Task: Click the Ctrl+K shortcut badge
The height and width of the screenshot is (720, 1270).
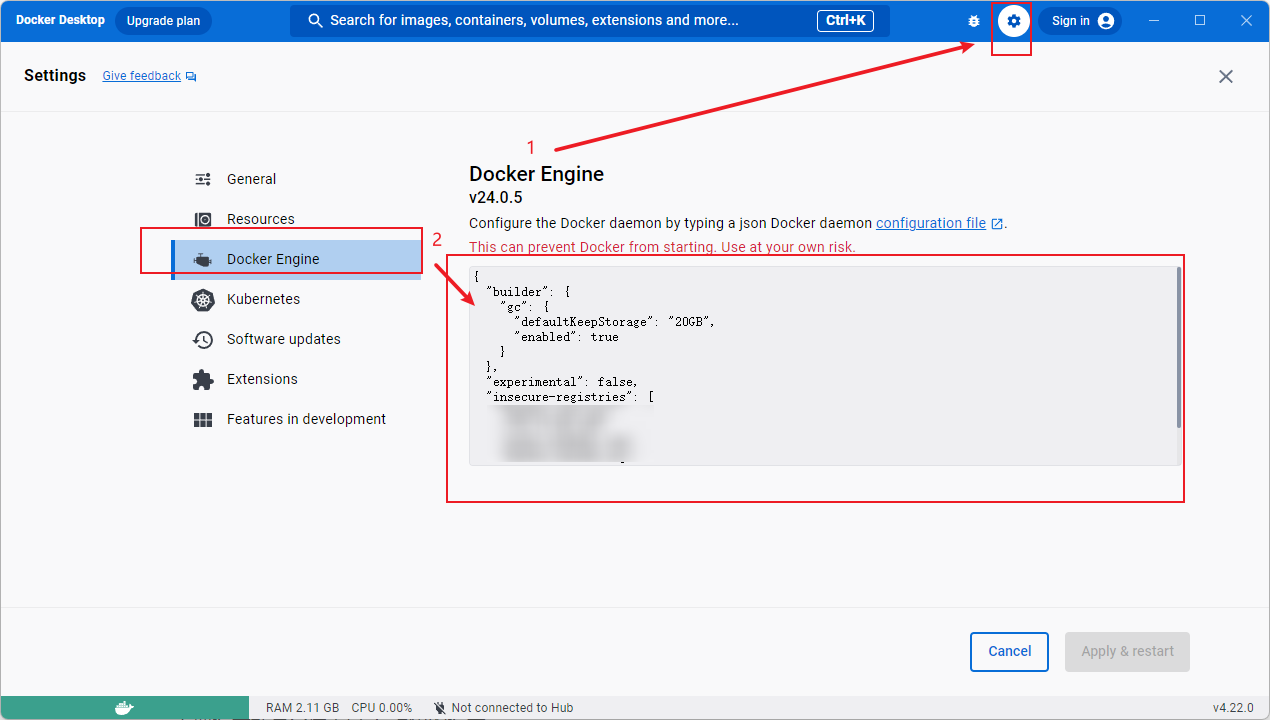Action: 846,21
